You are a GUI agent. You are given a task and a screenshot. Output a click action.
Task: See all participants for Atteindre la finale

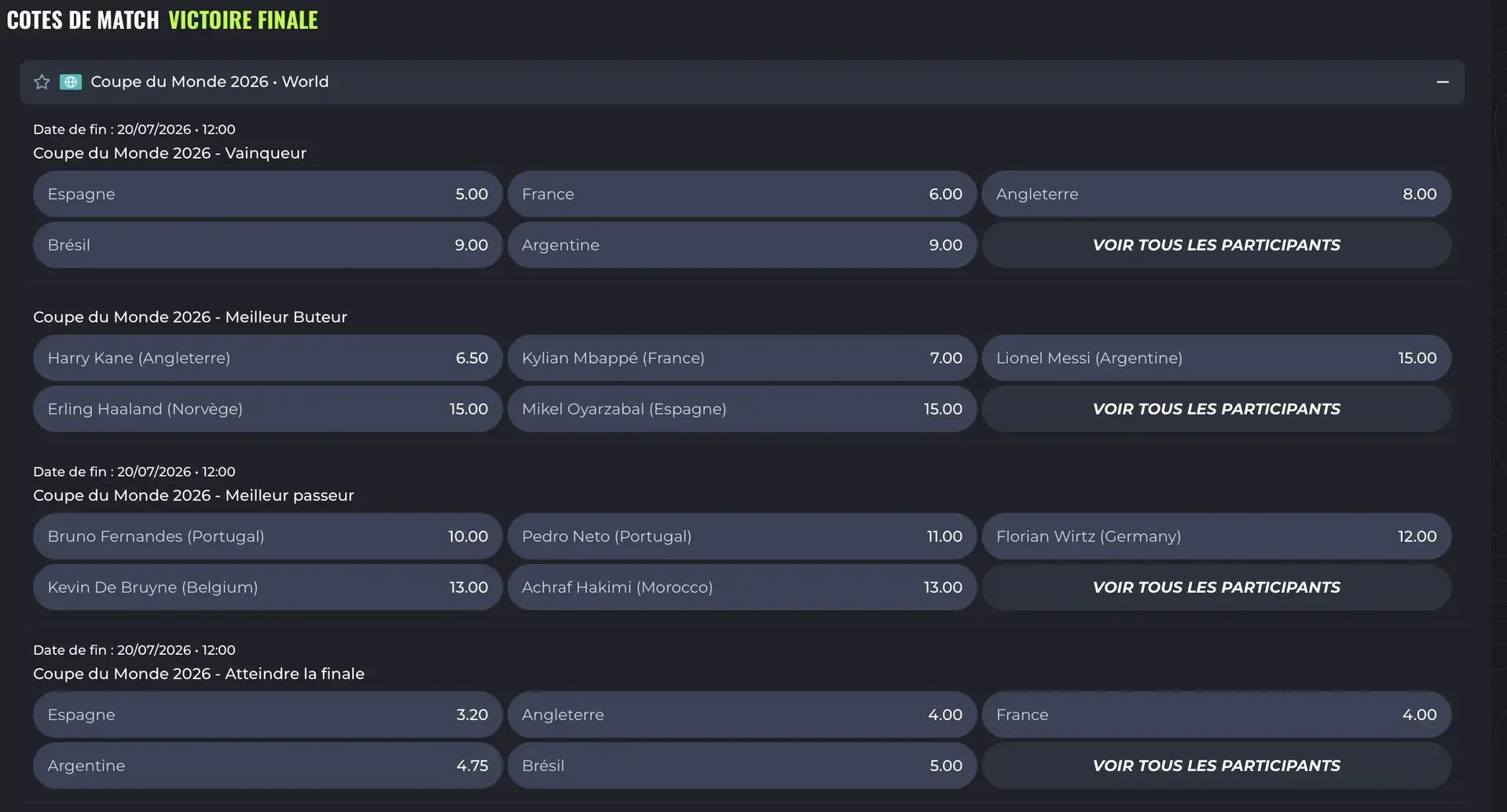[1216, 766]
